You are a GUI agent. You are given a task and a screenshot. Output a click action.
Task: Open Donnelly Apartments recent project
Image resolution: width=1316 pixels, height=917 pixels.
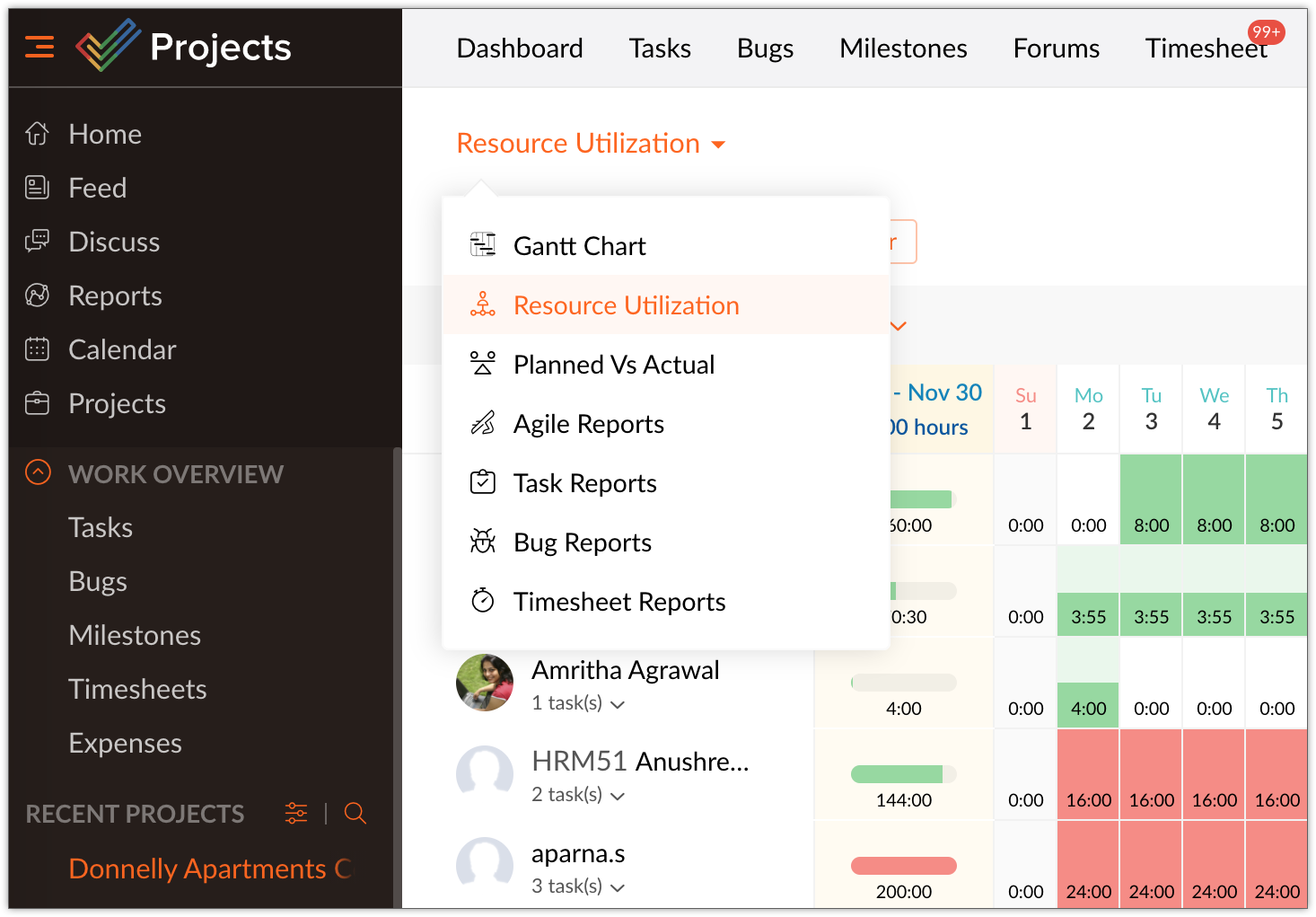click(x=210, y=869)
